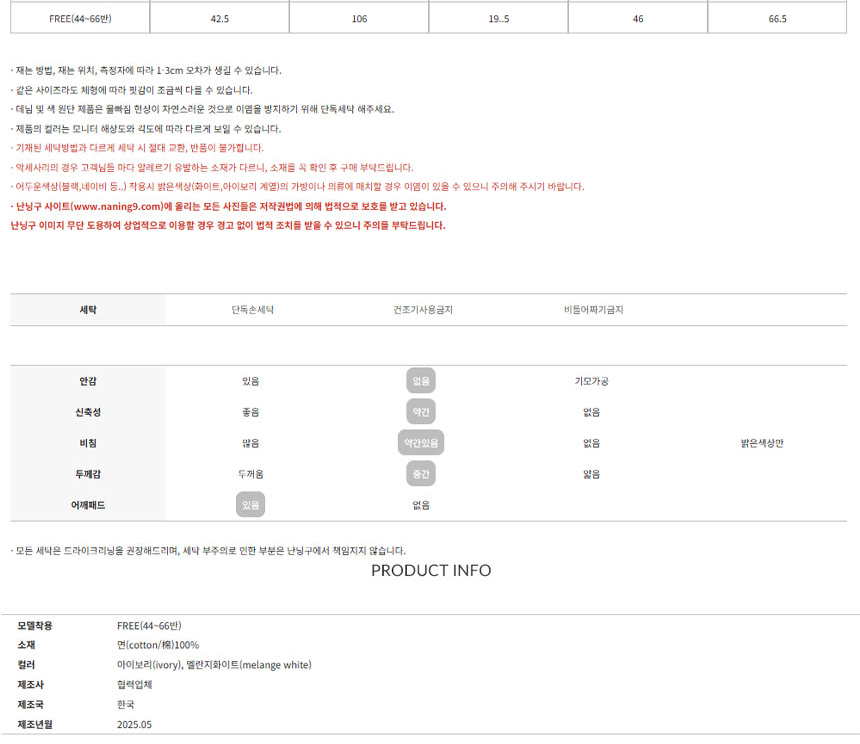Click 밝은색상만 in the 비침 row
Image resolution: width=860 pixels, height=744 pixels.
point(762,443)
